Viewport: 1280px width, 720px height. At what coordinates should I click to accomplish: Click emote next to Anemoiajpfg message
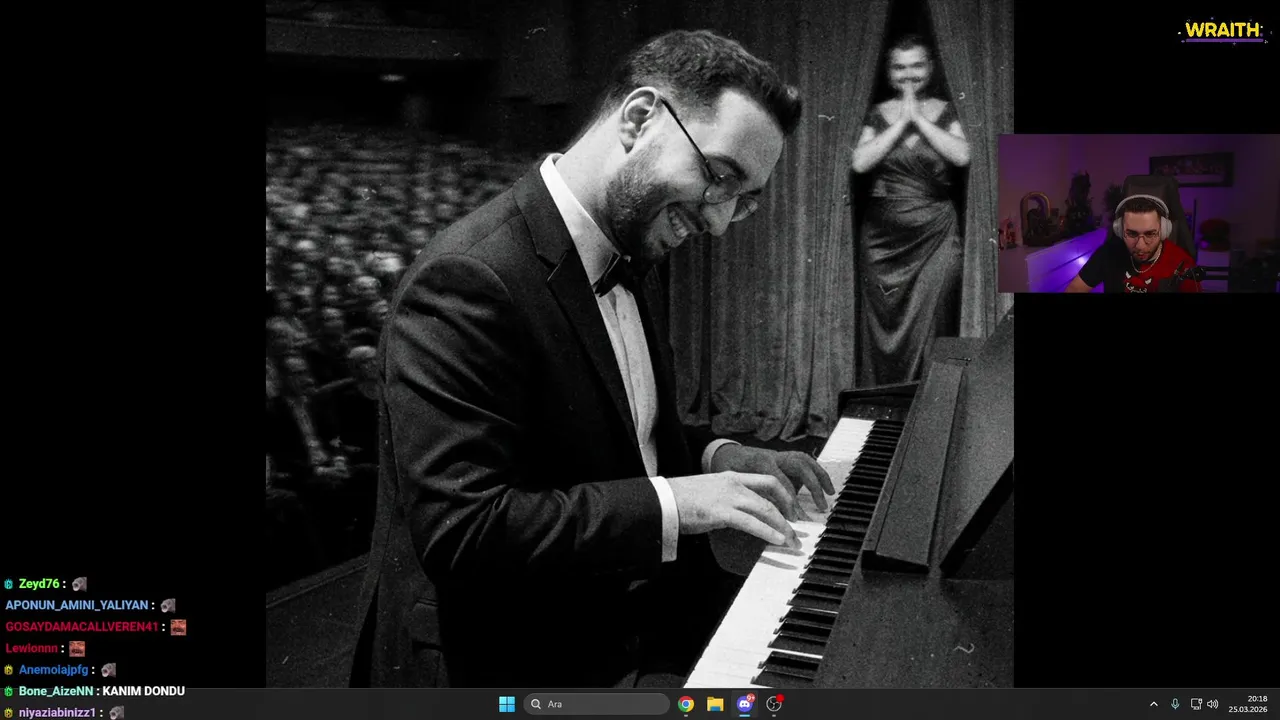pyautogui.click(x=108, y=670)
